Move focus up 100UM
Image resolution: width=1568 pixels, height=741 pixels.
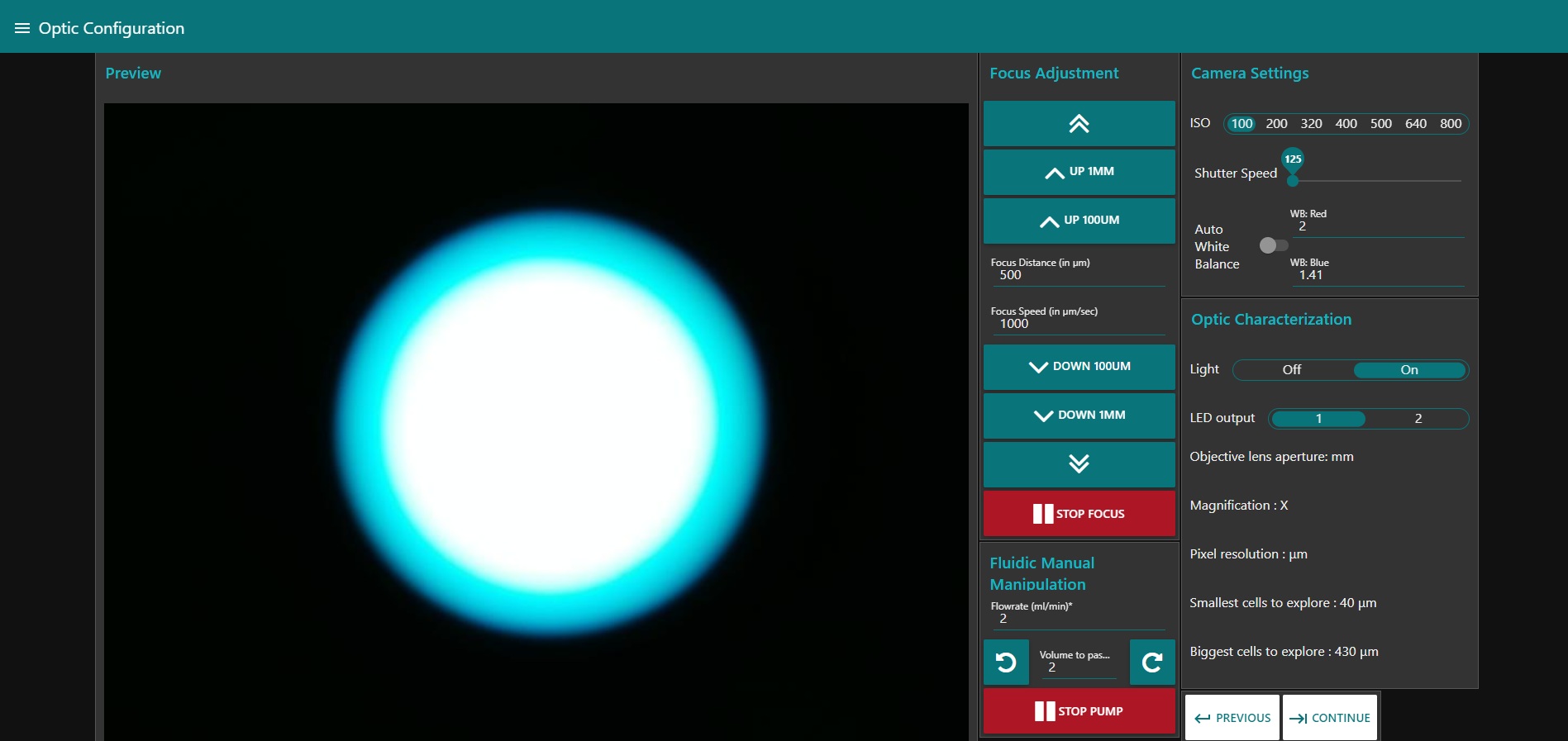pos(1079,221)
